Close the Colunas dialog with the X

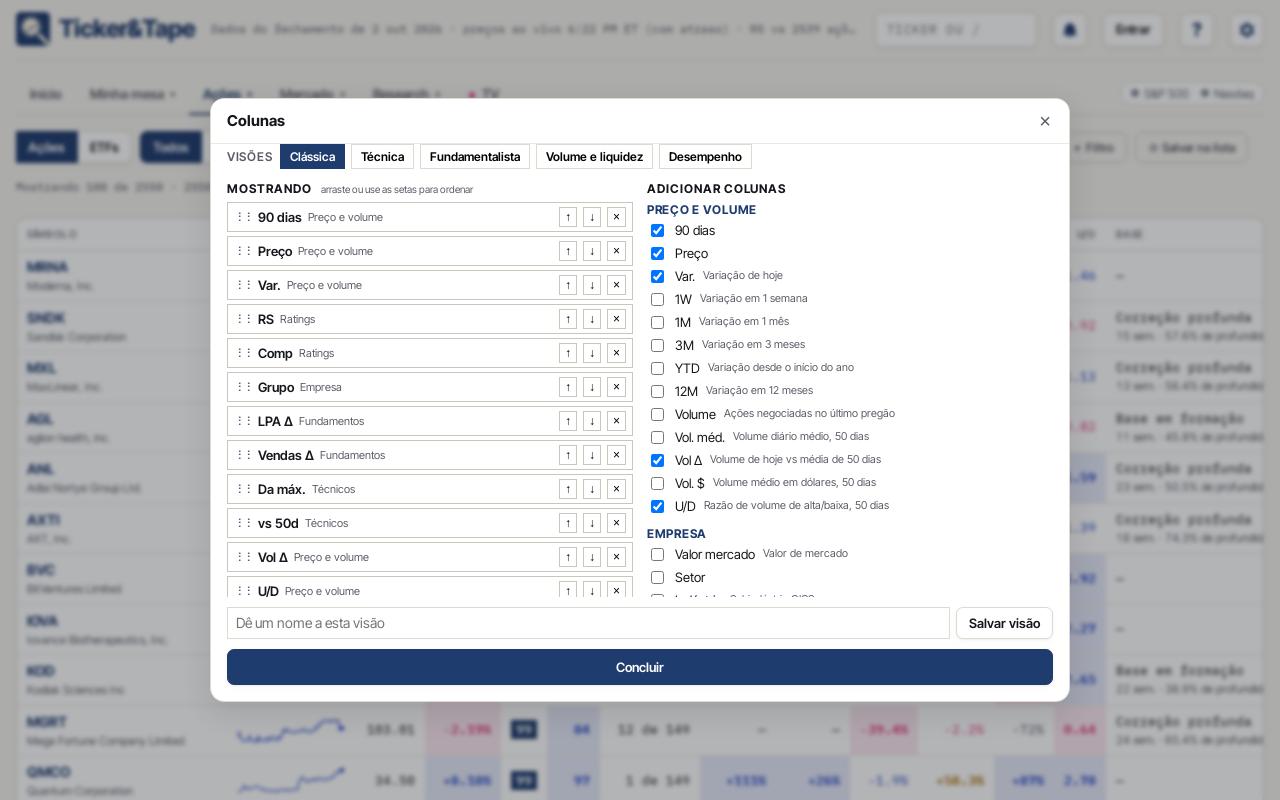point(1045,121)
